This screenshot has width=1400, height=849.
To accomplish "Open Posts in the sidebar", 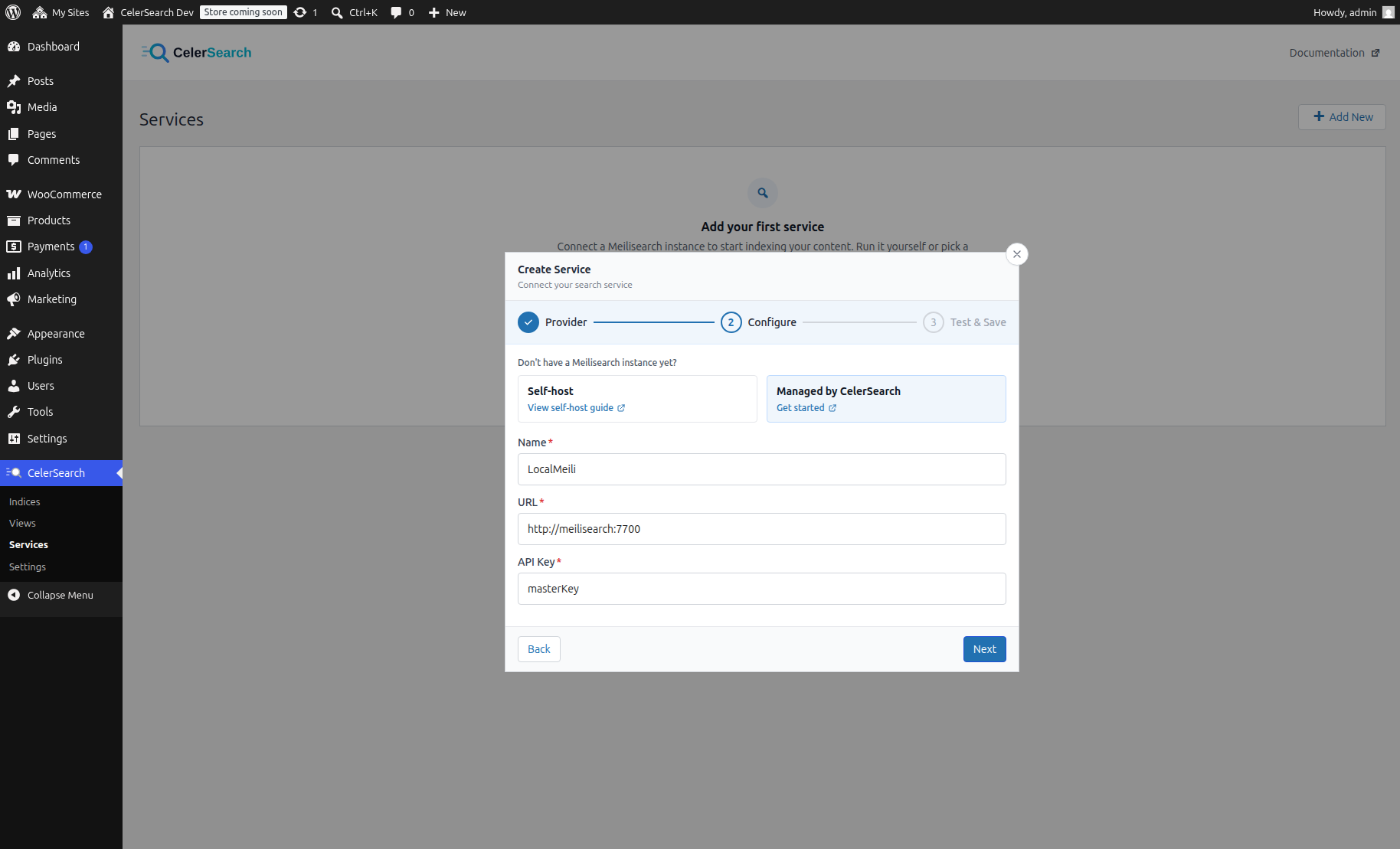I will click(x=61, y=81).
